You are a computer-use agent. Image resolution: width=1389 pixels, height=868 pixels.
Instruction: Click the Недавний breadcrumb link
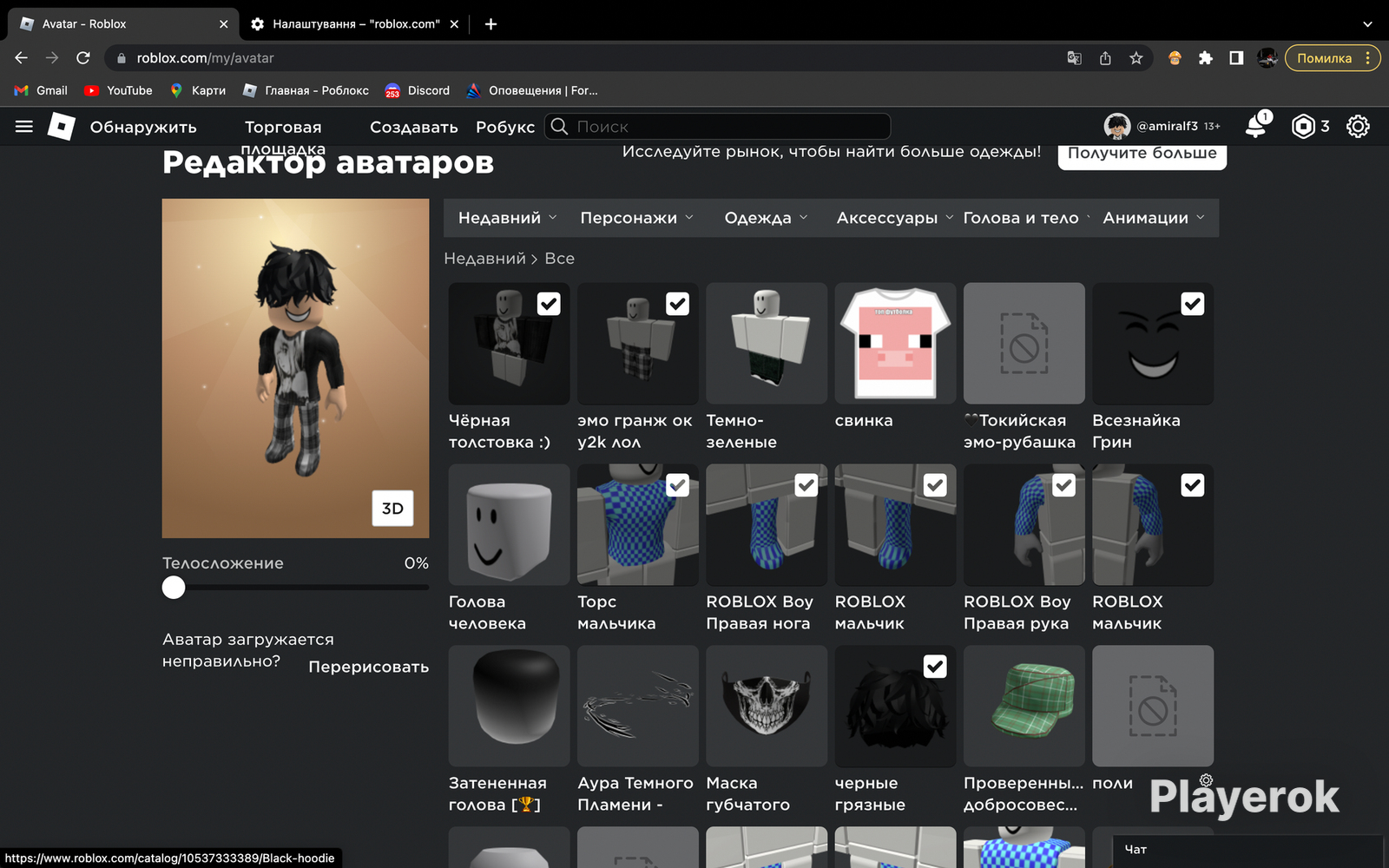[485, 259]
